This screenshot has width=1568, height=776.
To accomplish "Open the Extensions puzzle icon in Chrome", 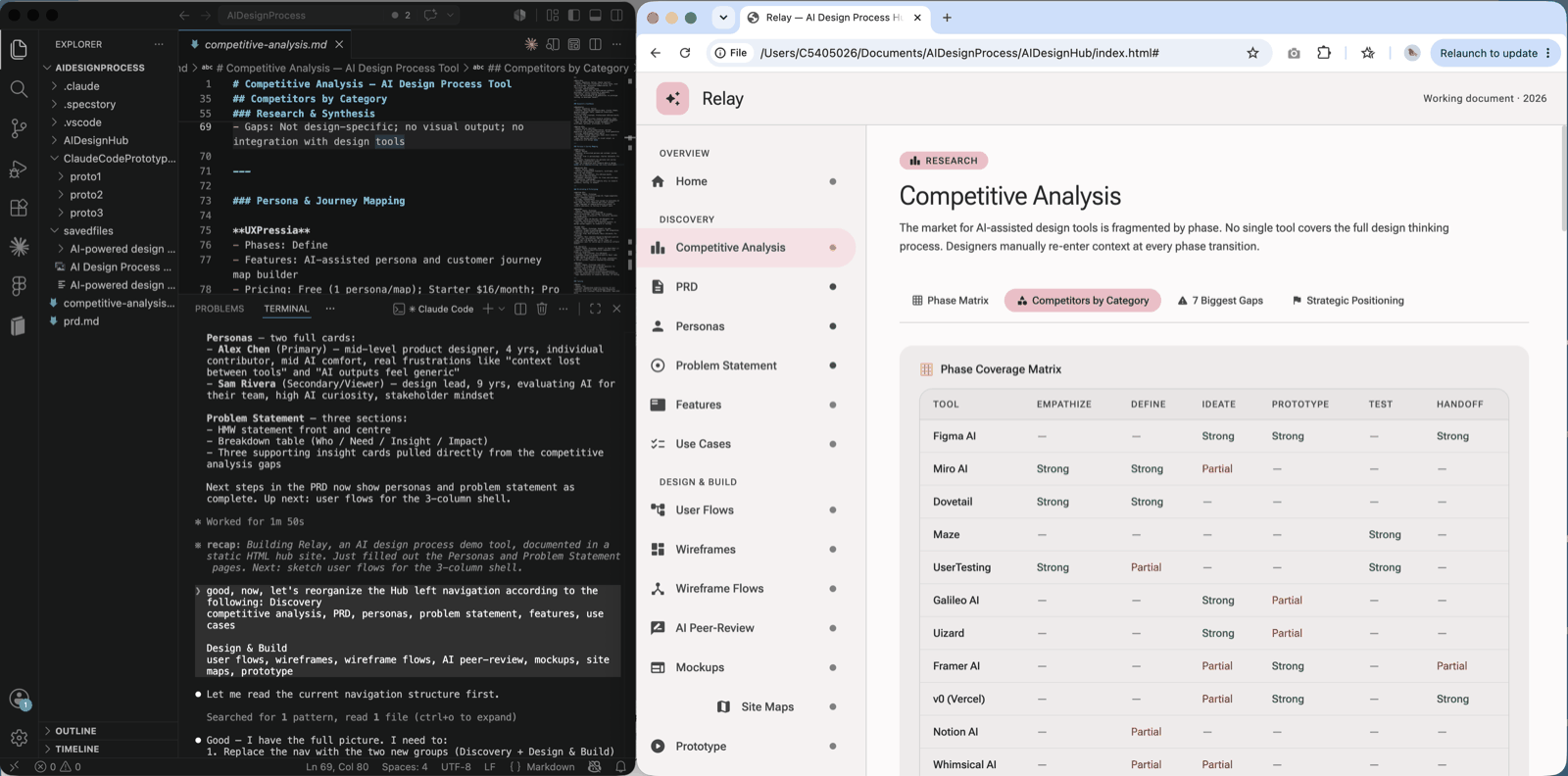I will (1324, 53).
